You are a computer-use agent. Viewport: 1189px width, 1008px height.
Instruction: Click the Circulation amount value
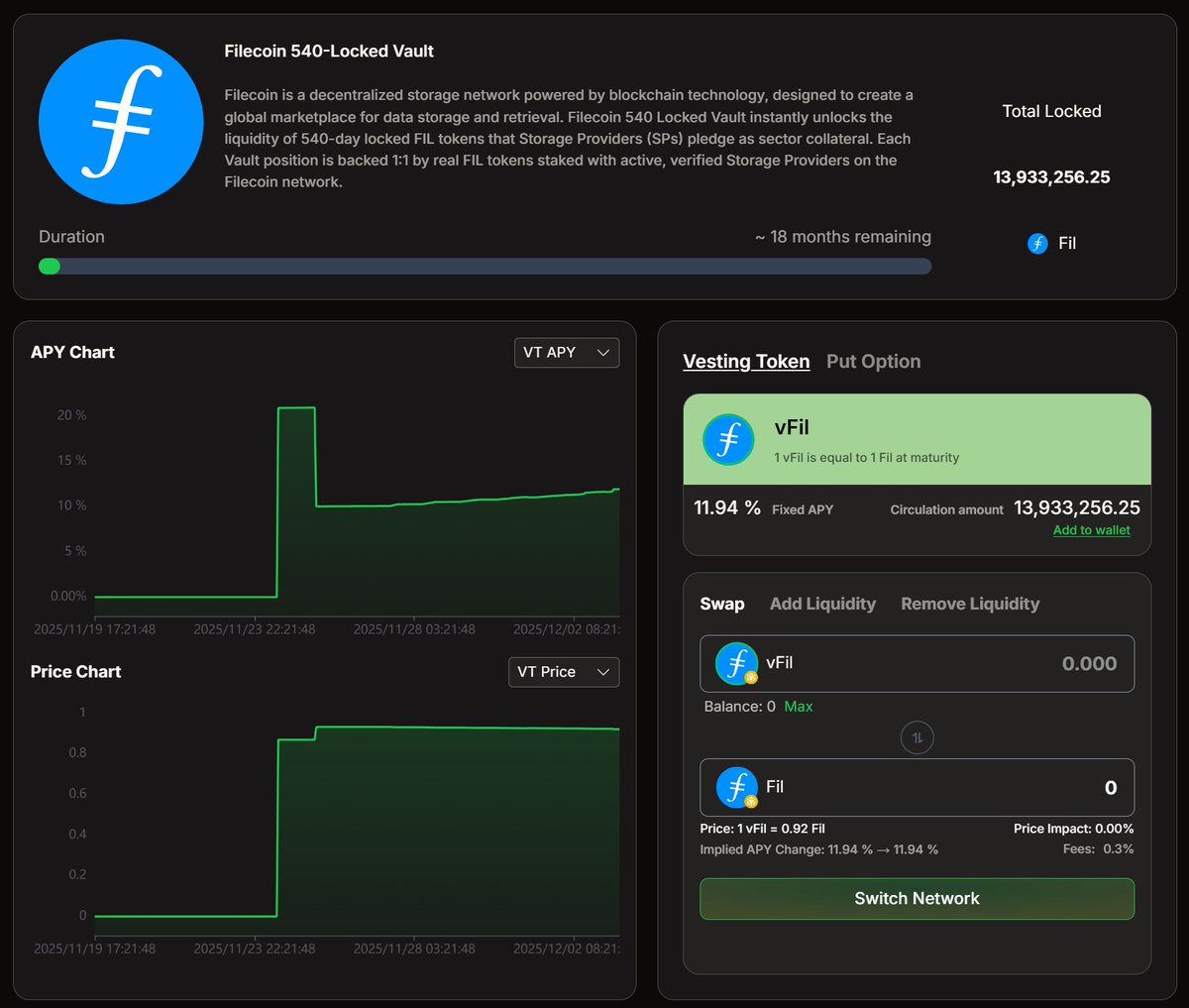pos(1077,508)
